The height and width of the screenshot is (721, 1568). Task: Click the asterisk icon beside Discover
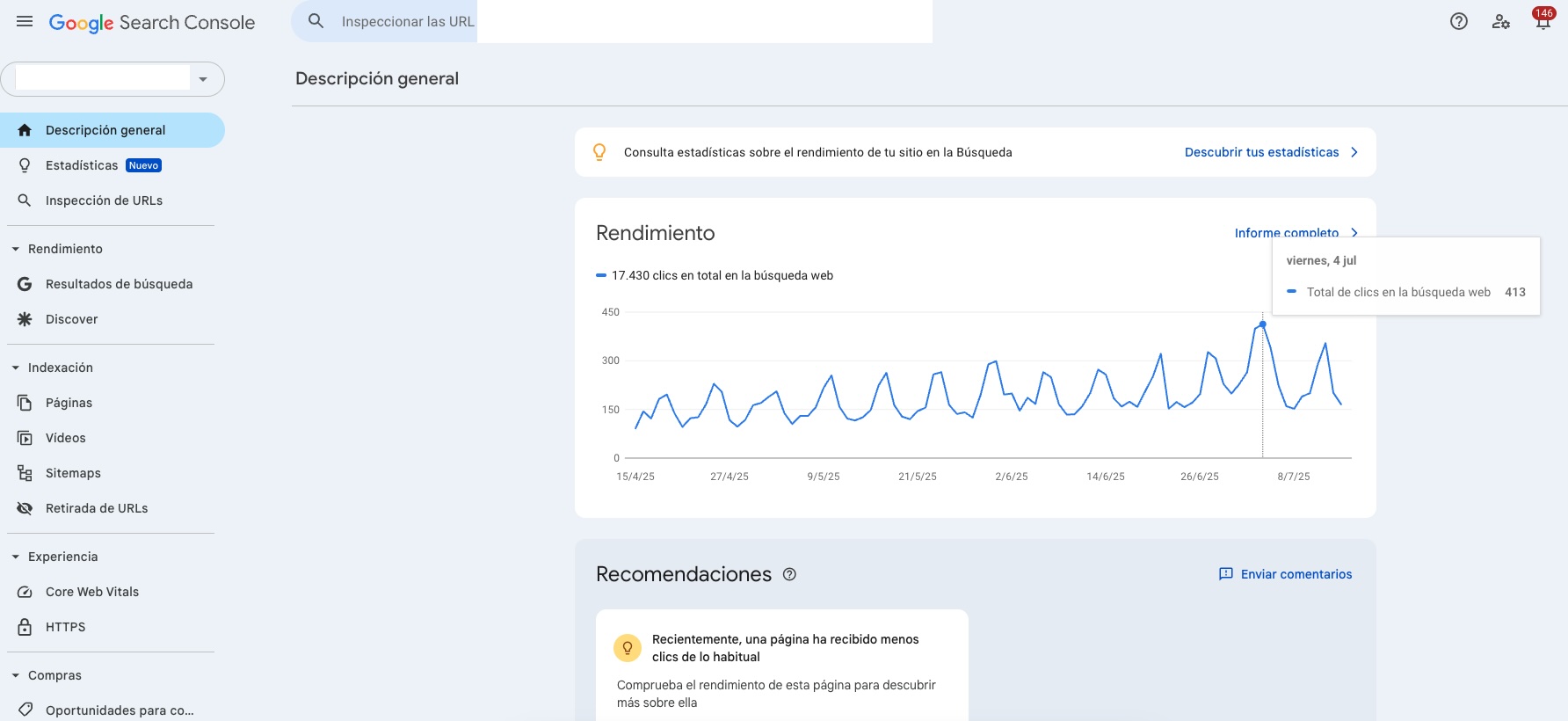[x=25, y=319]
